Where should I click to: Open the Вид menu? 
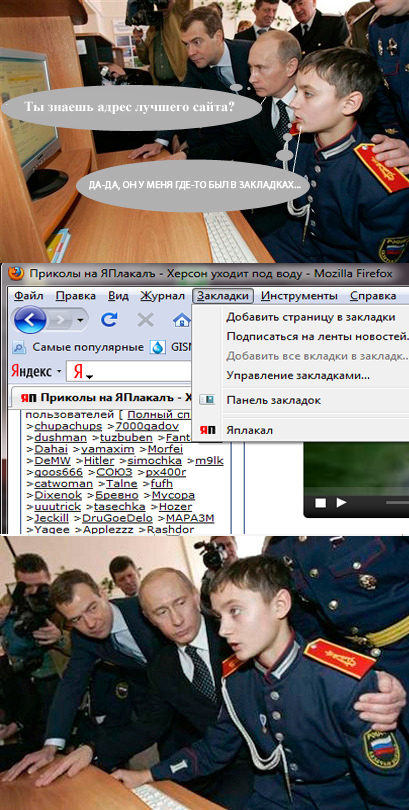click(x=118, y=296)
